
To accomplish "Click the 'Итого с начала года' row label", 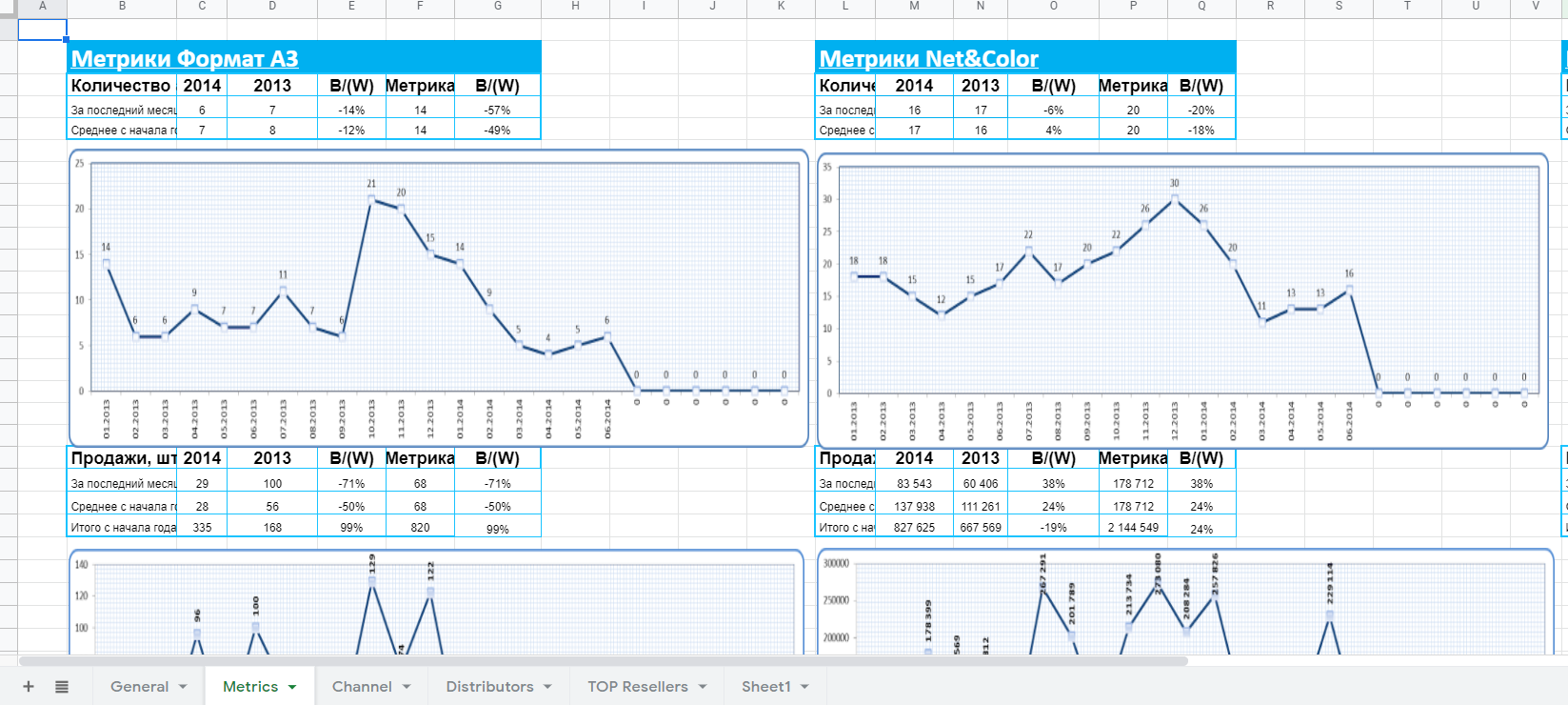I will 123,527.
